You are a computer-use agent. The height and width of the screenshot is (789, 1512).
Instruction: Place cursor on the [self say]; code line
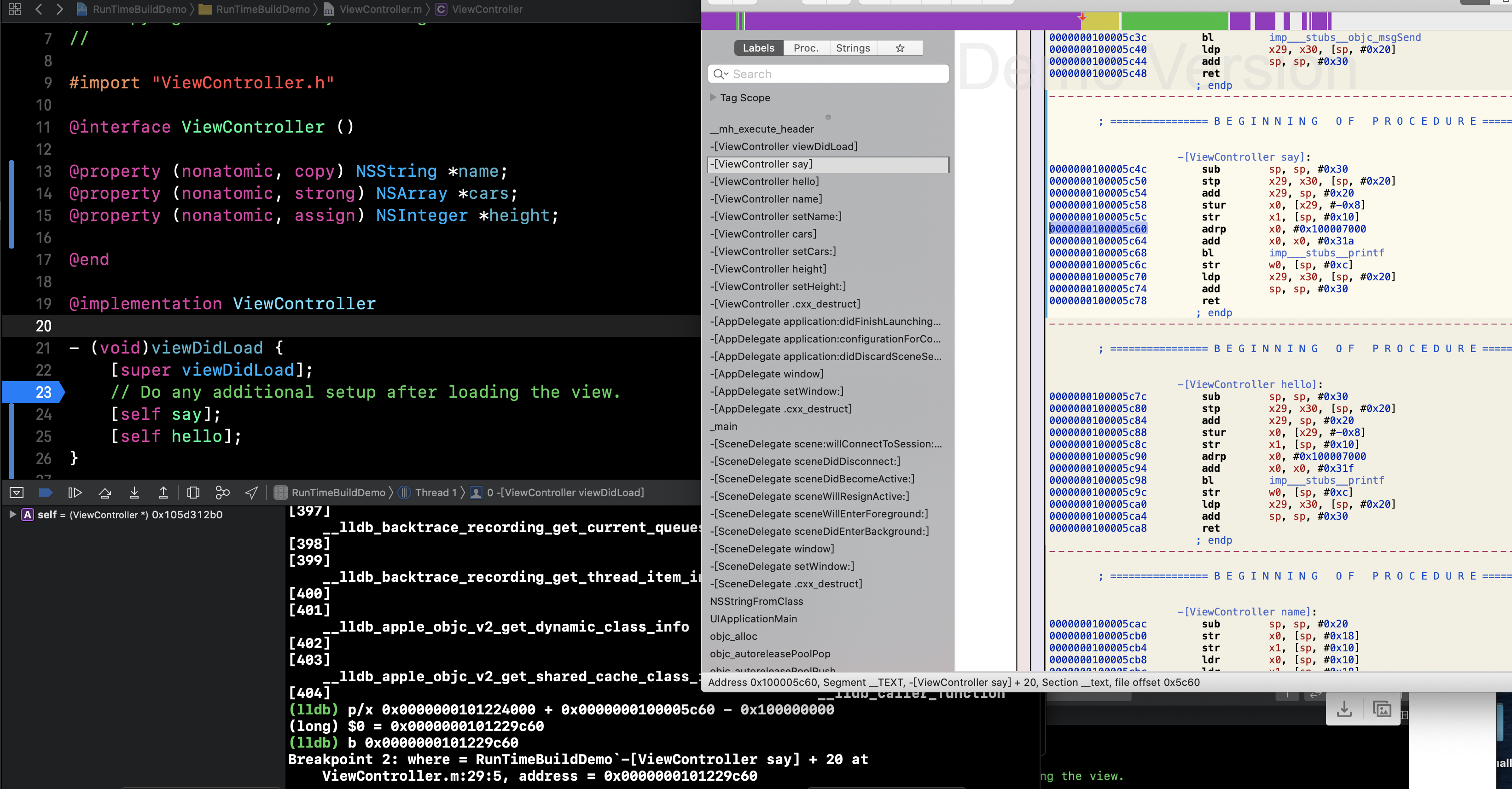(166, 414)
